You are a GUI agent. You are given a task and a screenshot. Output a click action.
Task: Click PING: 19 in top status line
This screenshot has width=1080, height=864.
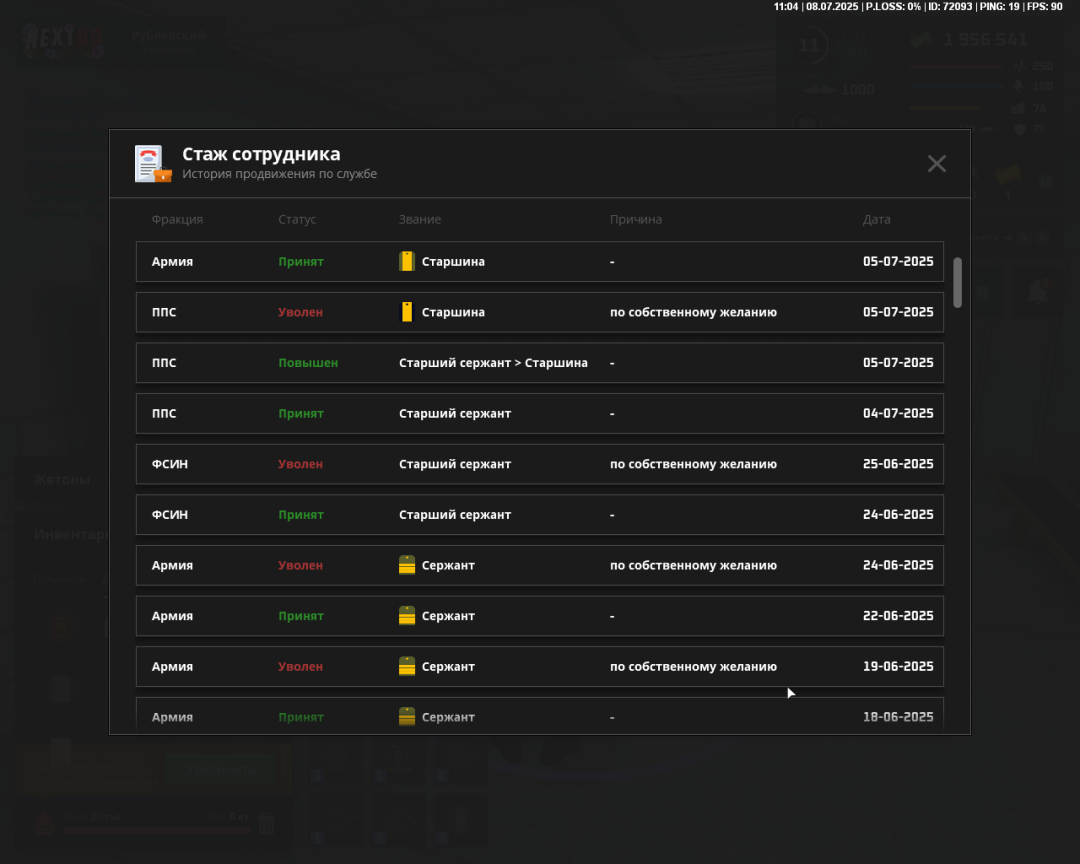(x=999, y=6)
